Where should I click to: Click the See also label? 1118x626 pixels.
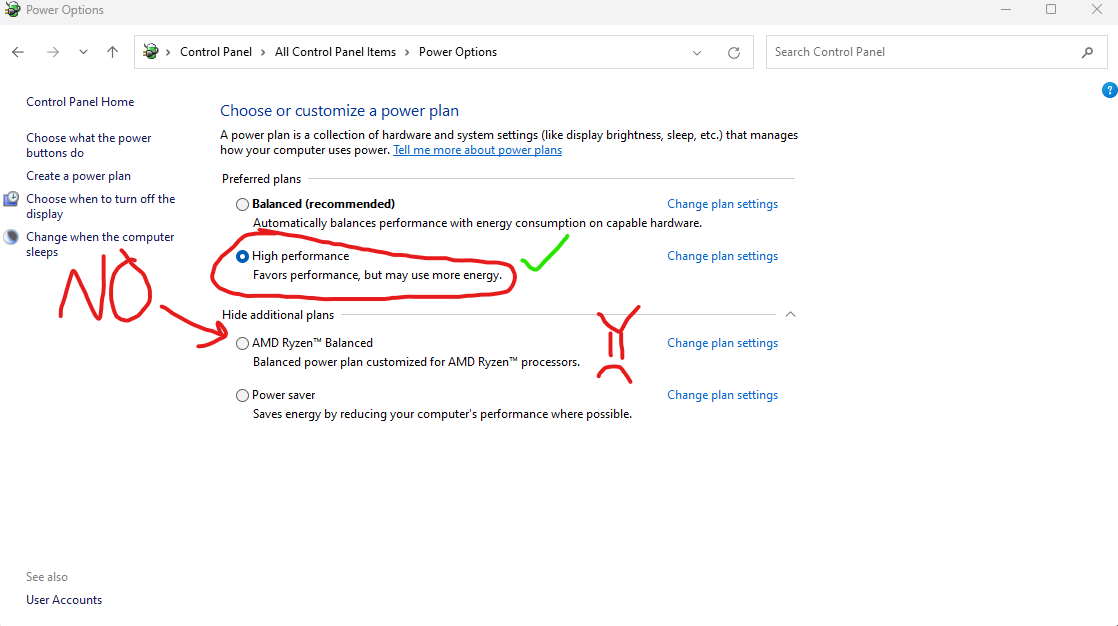47,577
